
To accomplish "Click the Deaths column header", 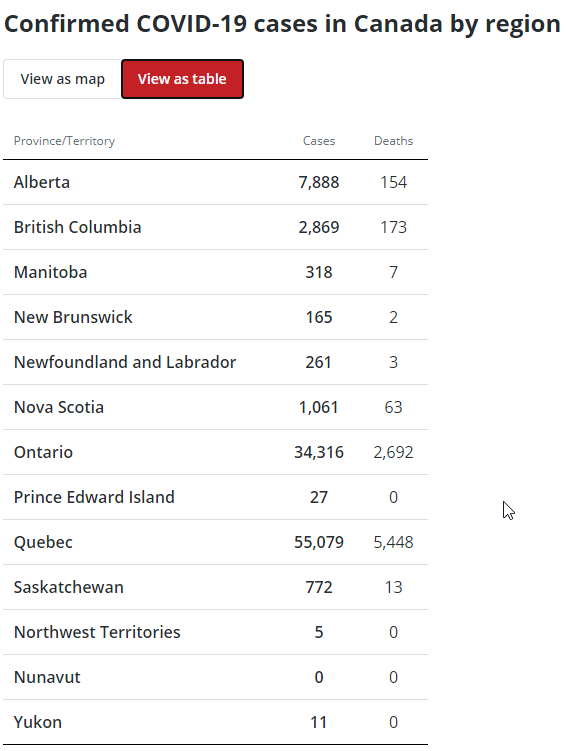I will click(394, 141).
